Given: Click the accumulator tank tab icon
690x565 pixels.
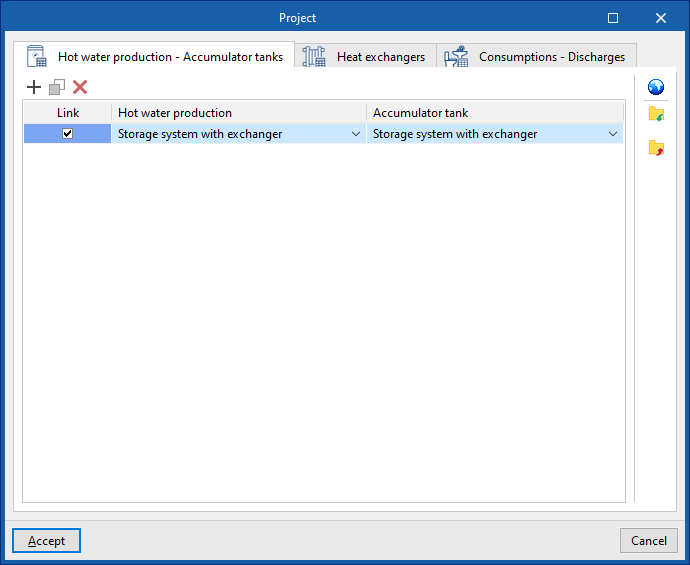Looking at the screenshot, I should point(37,56).
